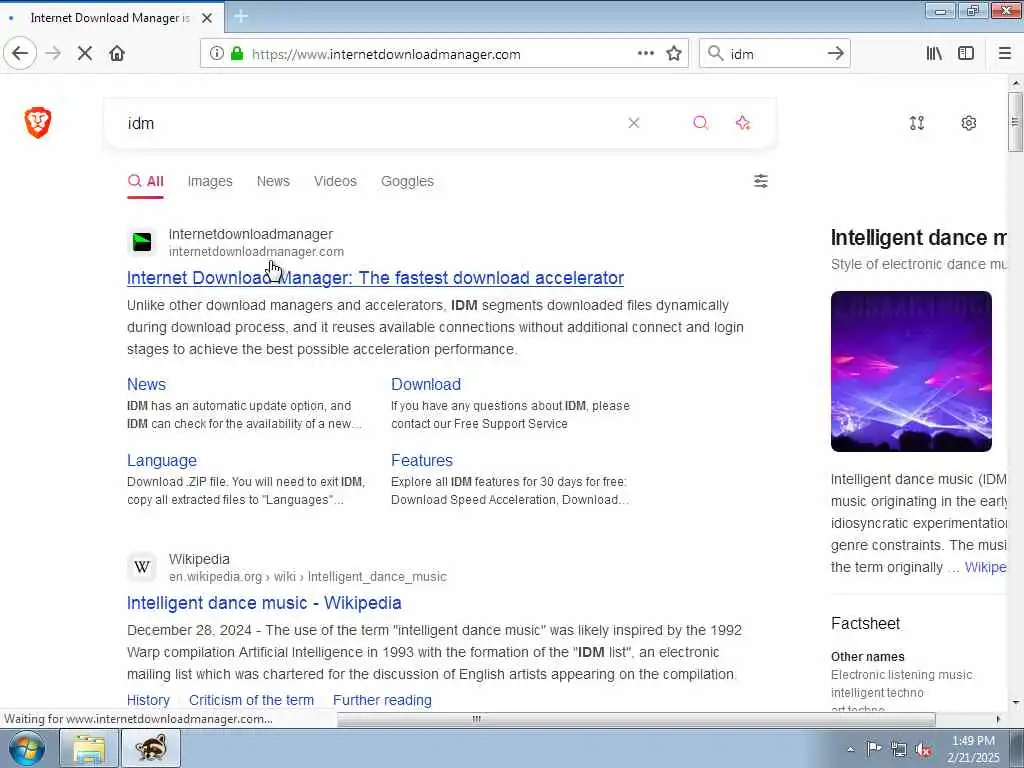Click the vertical scrollbar thumb

click(1015, 122)
